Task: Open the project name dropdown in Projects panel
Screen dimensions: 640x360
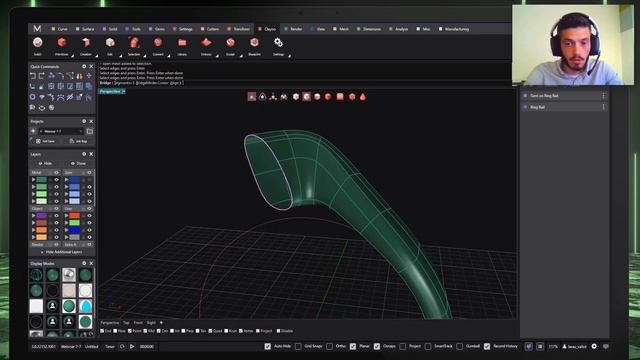Action: point(61,131)
